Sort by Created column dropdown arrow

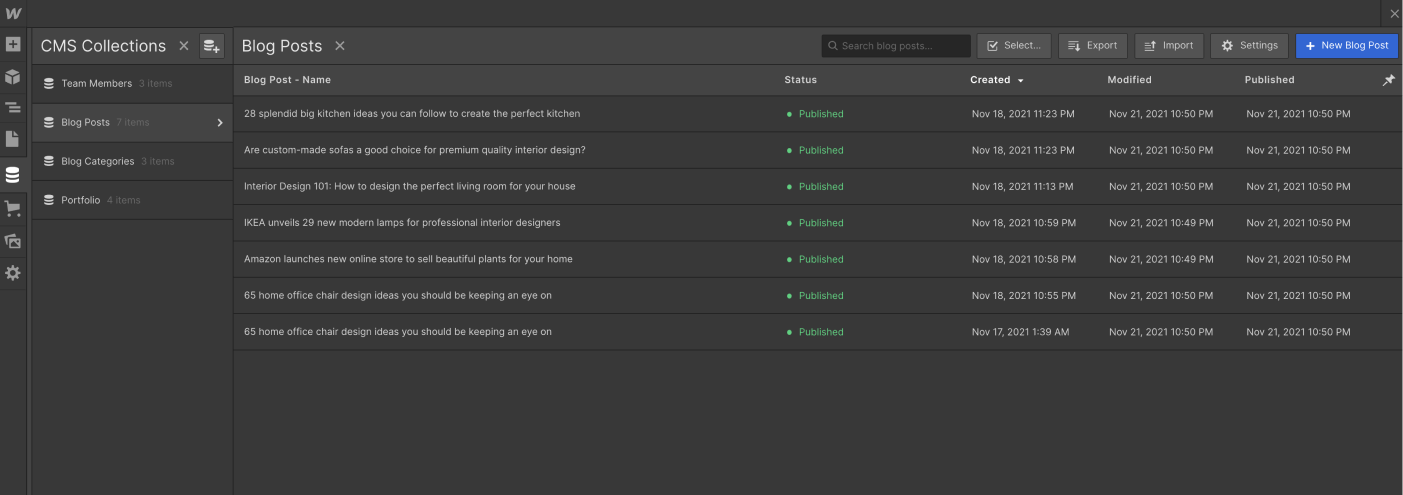tap(1021, 80)
